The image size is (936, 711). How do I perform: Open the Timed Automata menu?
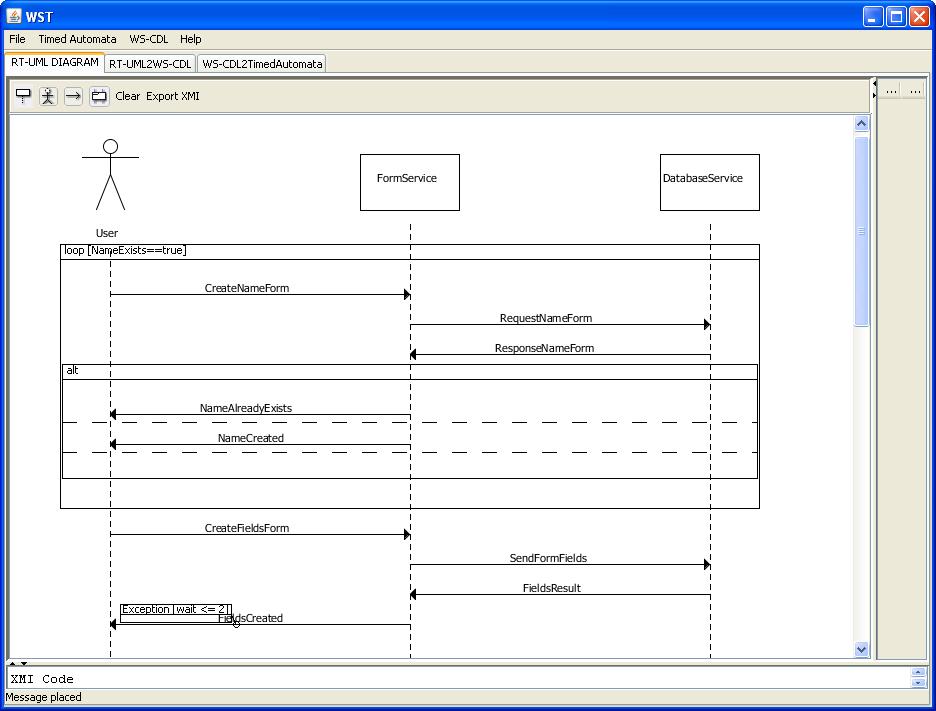[x=78, y=39]
